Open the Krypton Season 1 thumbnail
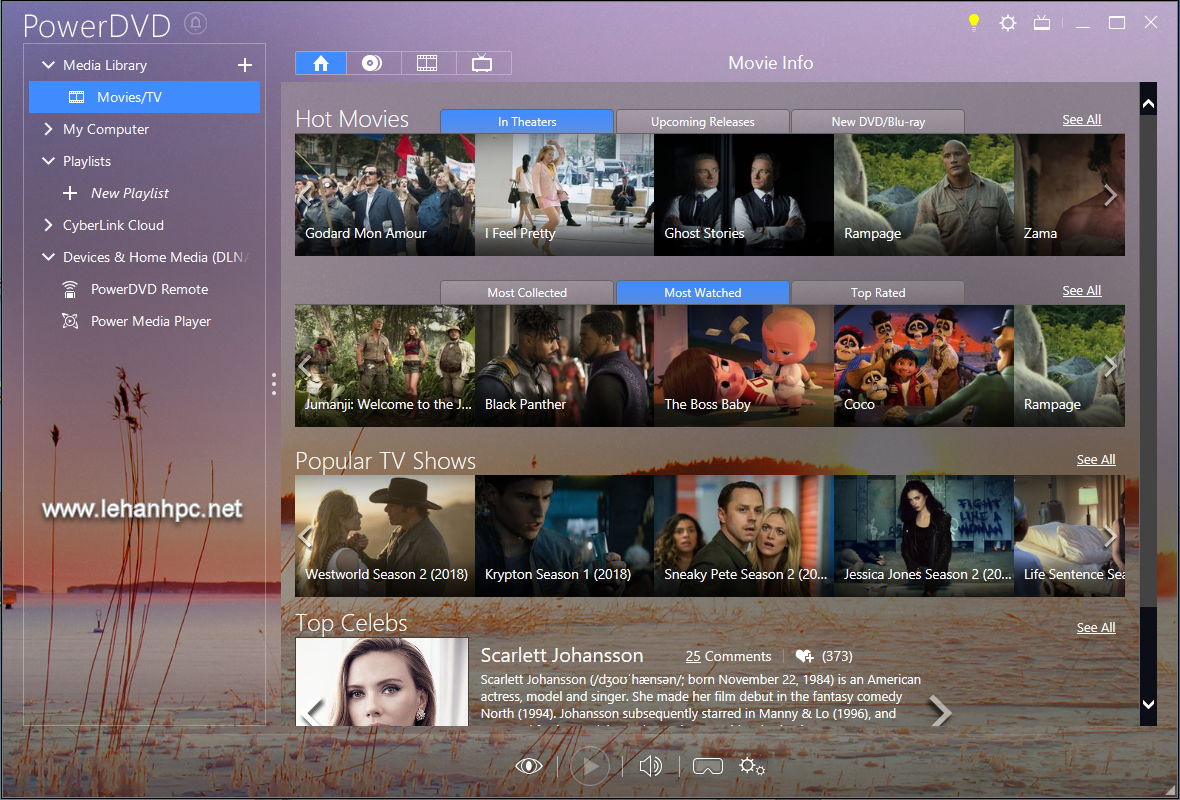 [x=564, y=536]
